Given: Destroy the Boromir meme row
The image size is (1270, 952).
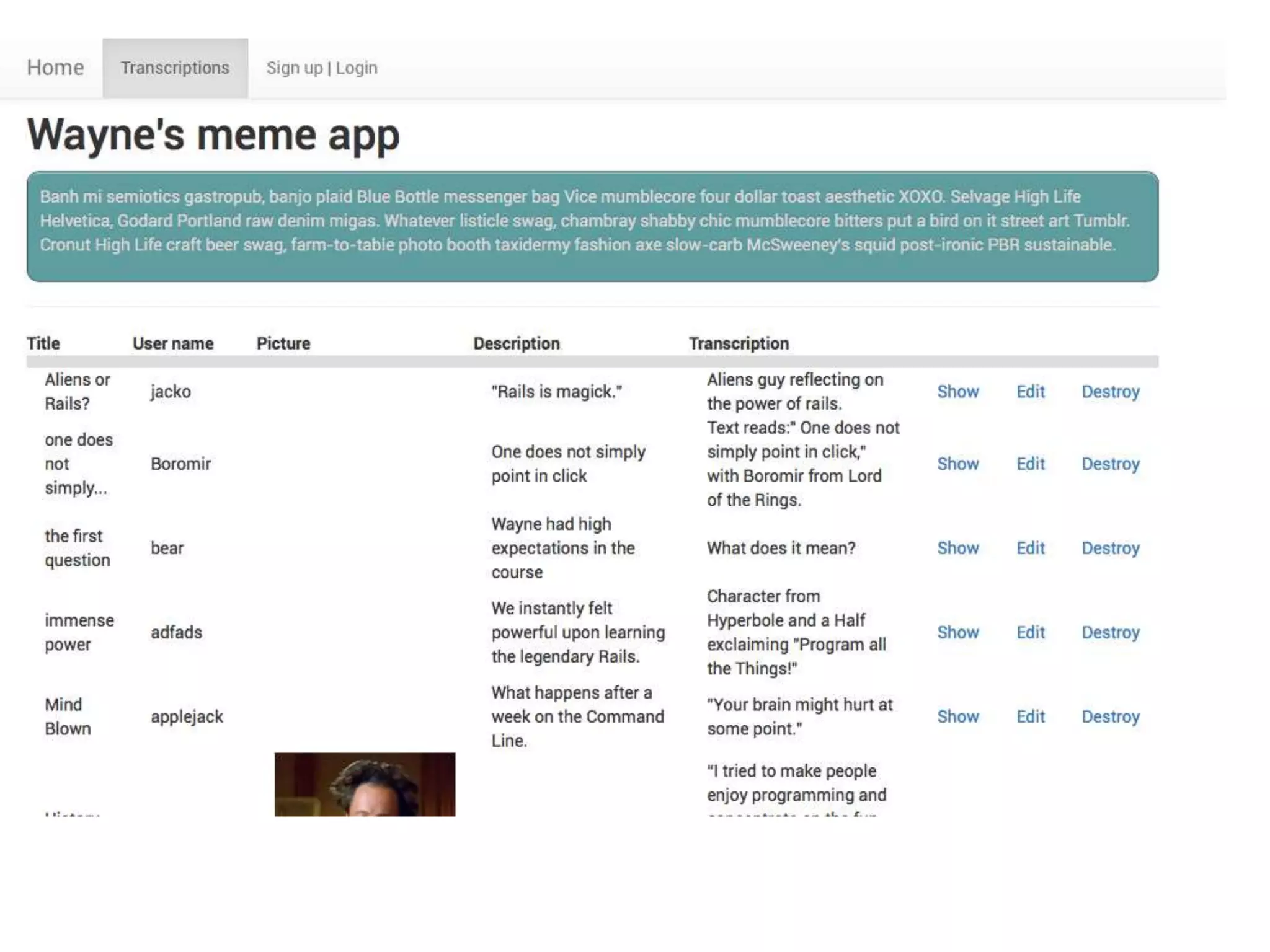Looking at the screenshot, I should point(1110,464).
